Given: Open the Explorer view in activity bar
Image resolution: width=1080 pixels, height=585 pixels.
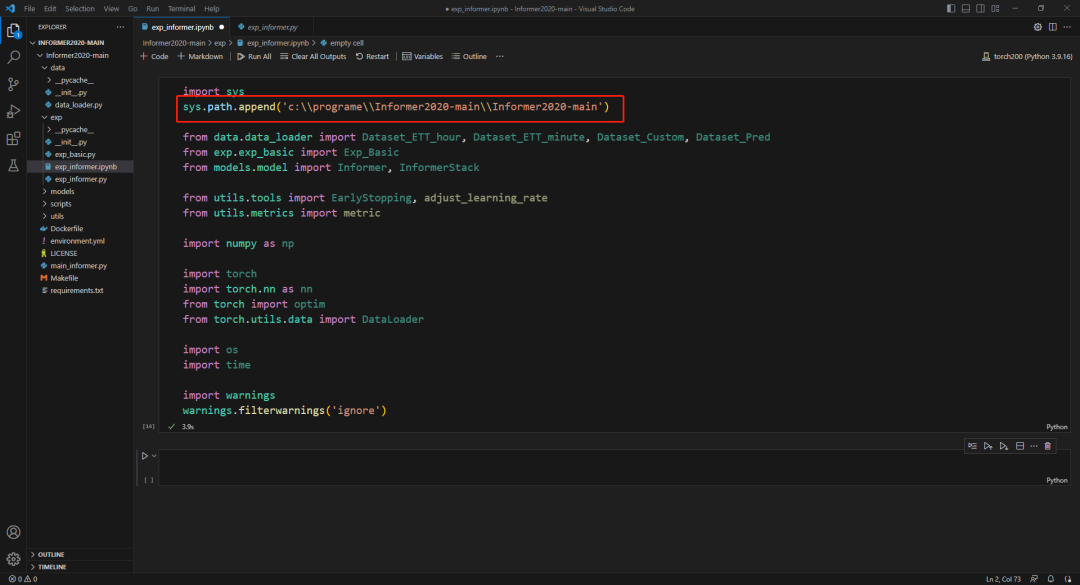Looking at the screenshot, I should [x=13, y=30].
